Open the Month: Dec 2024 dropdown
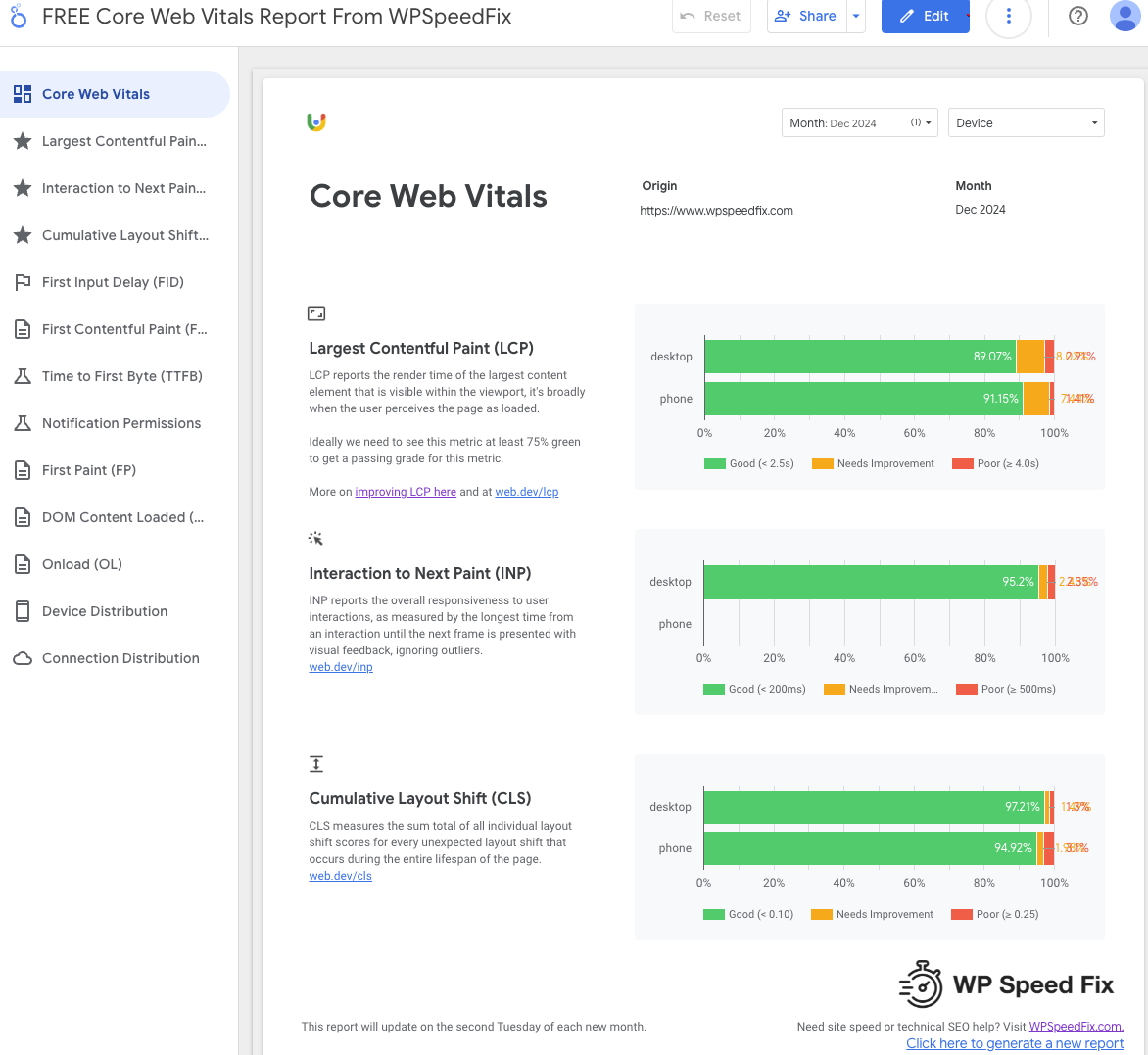The image size is (1148, 1055). pos(860,123)
